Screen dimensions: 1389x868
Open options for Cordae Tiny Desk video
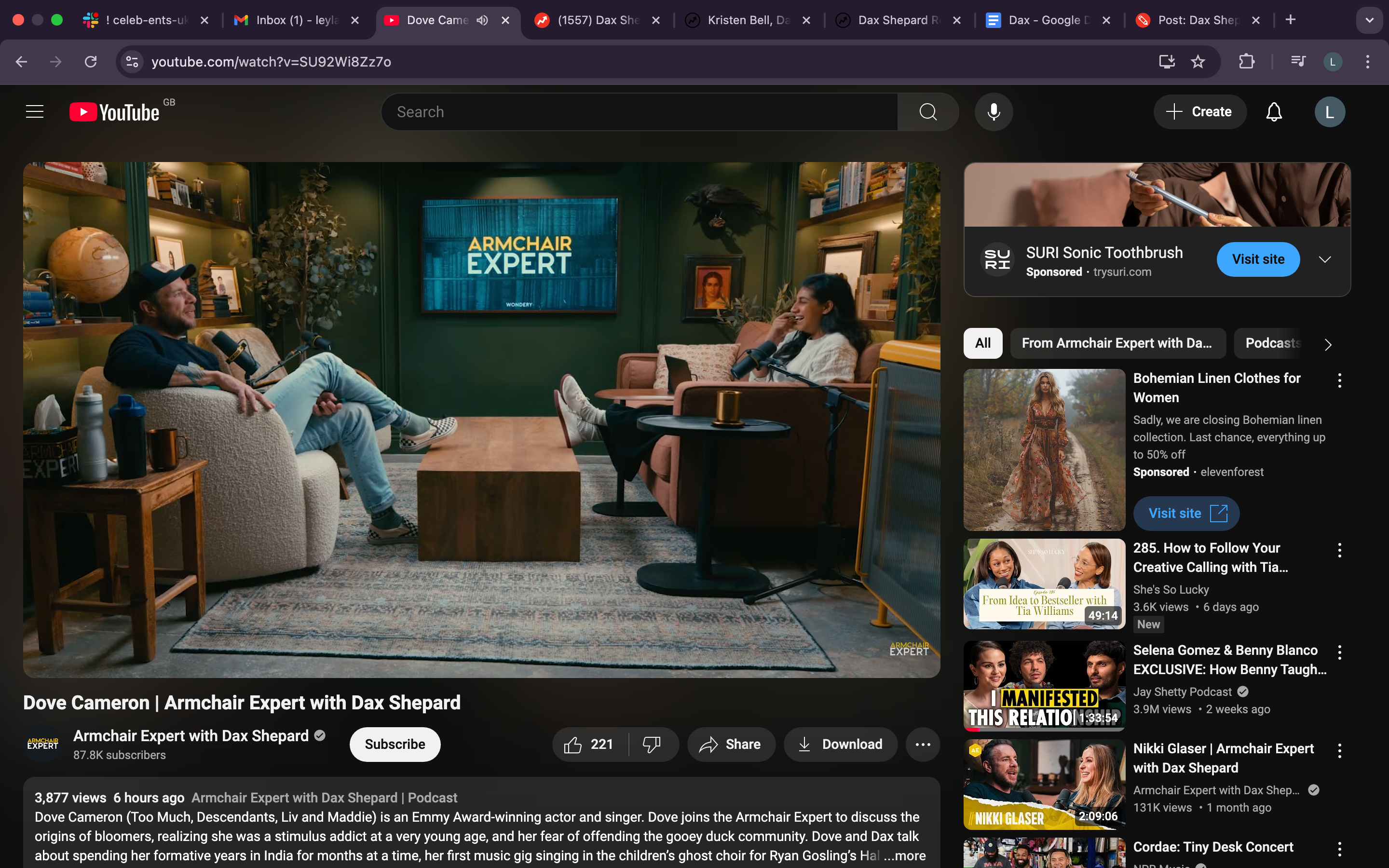tap(1340, 849)
